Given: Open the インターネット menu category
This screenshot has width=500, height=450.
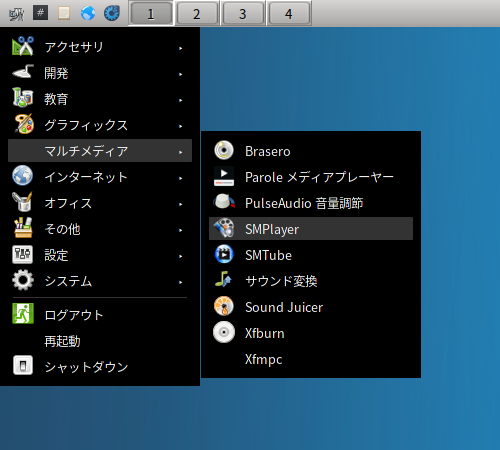Looking at the screenshot, I should pyautogui.click(x=100, y=176).
